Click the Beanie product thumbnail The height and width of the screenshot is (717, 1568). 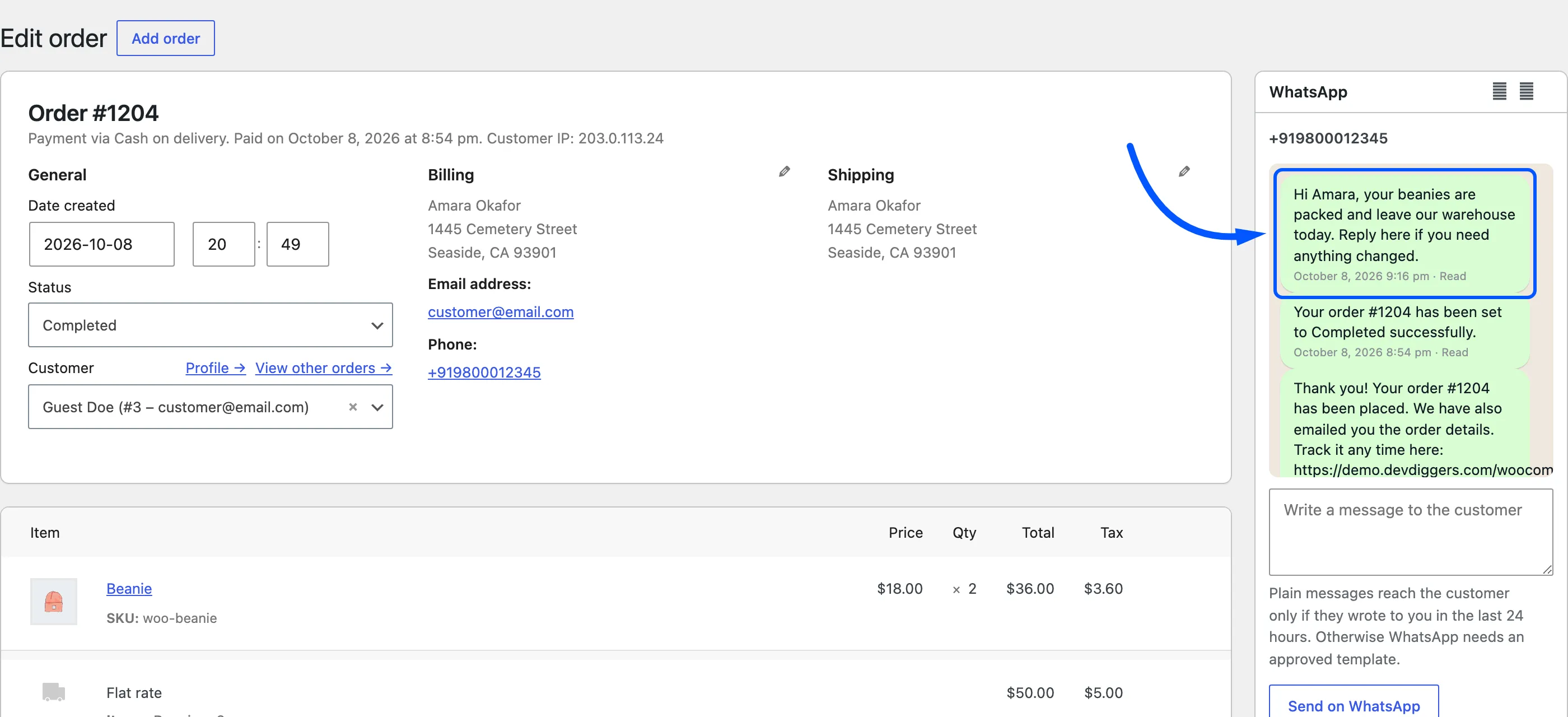(54, 602)
